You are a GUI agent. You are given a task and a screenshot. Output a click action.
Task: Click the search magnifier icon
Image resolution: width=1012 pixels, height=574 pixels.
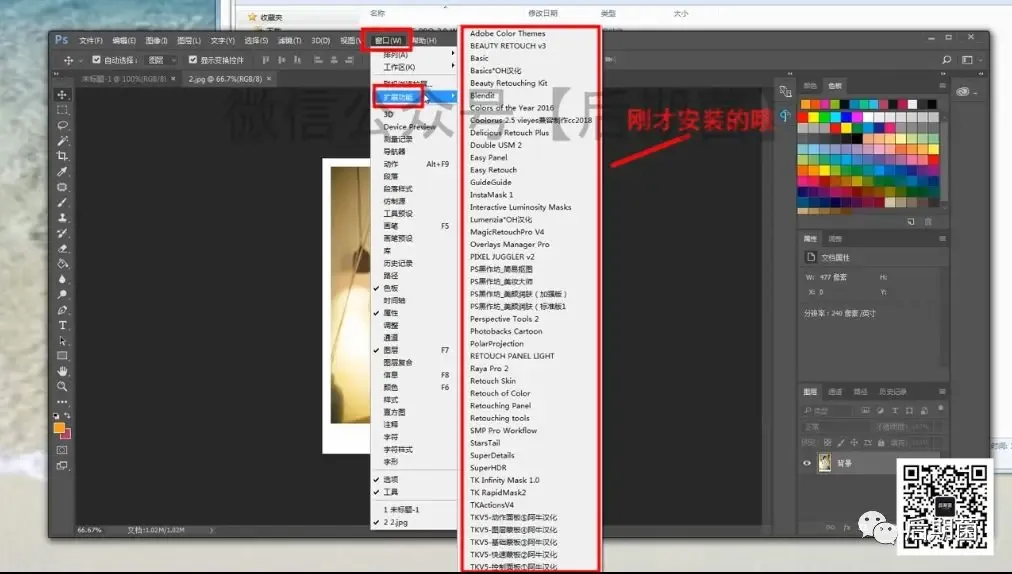tap(946, 59)
